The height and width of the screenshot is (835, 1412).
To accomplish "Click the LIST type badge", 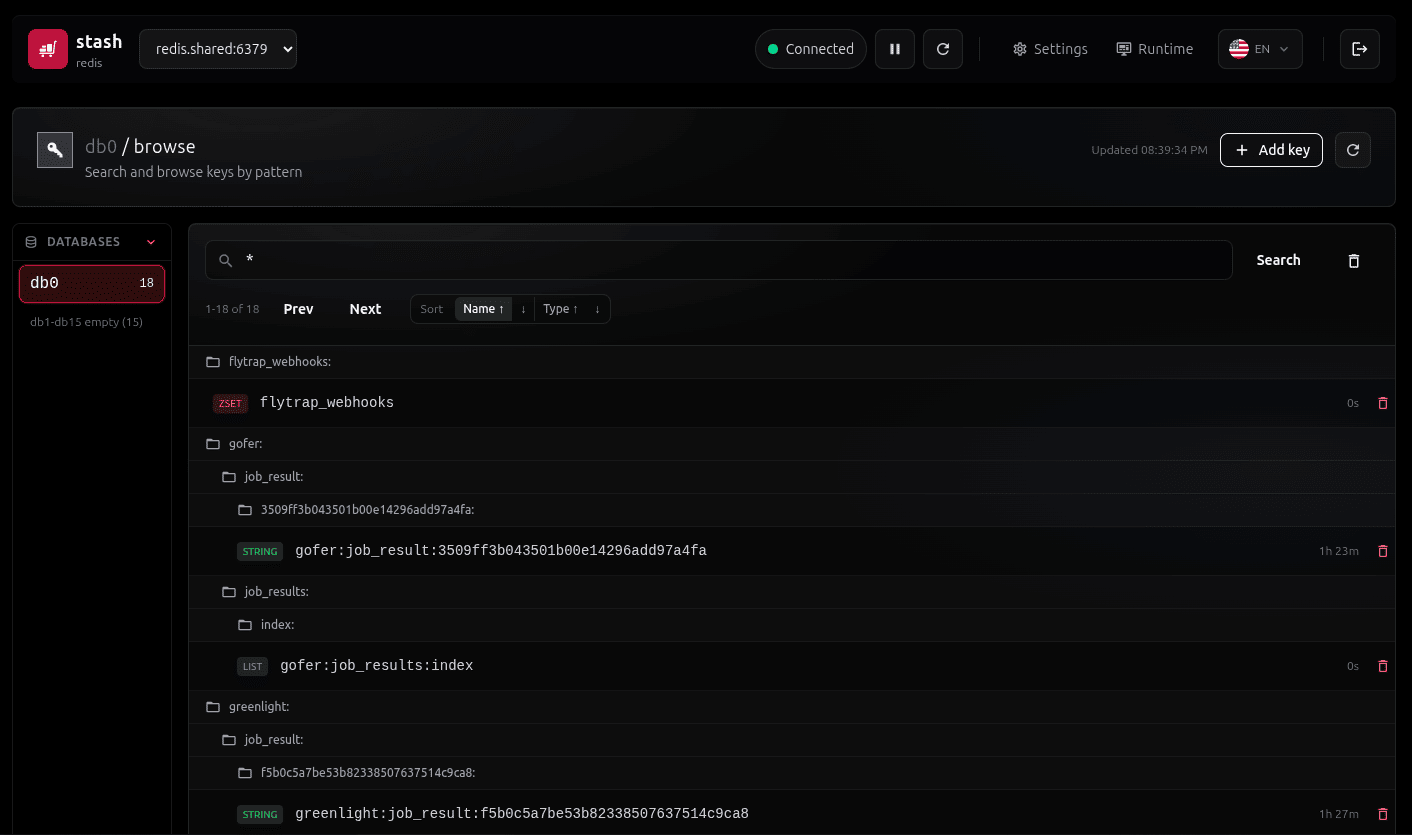I will coord(252,666).
